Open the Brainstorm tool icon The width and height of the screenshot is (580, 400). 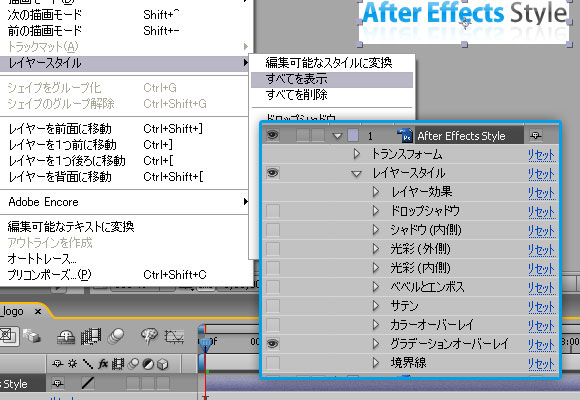point(149,336)
